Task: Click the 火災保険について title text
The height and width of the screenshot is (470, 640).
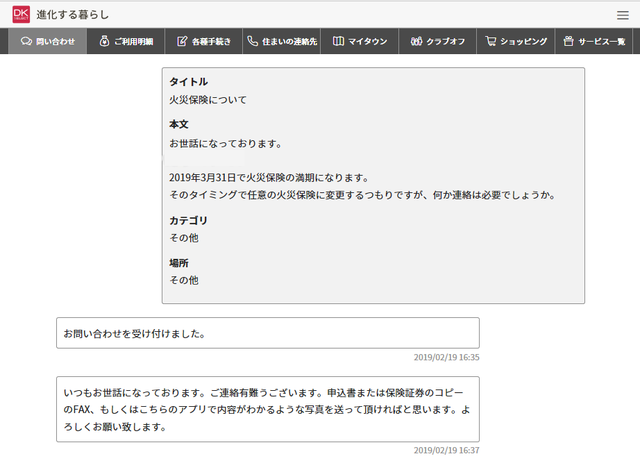Action: coord(208,100)
